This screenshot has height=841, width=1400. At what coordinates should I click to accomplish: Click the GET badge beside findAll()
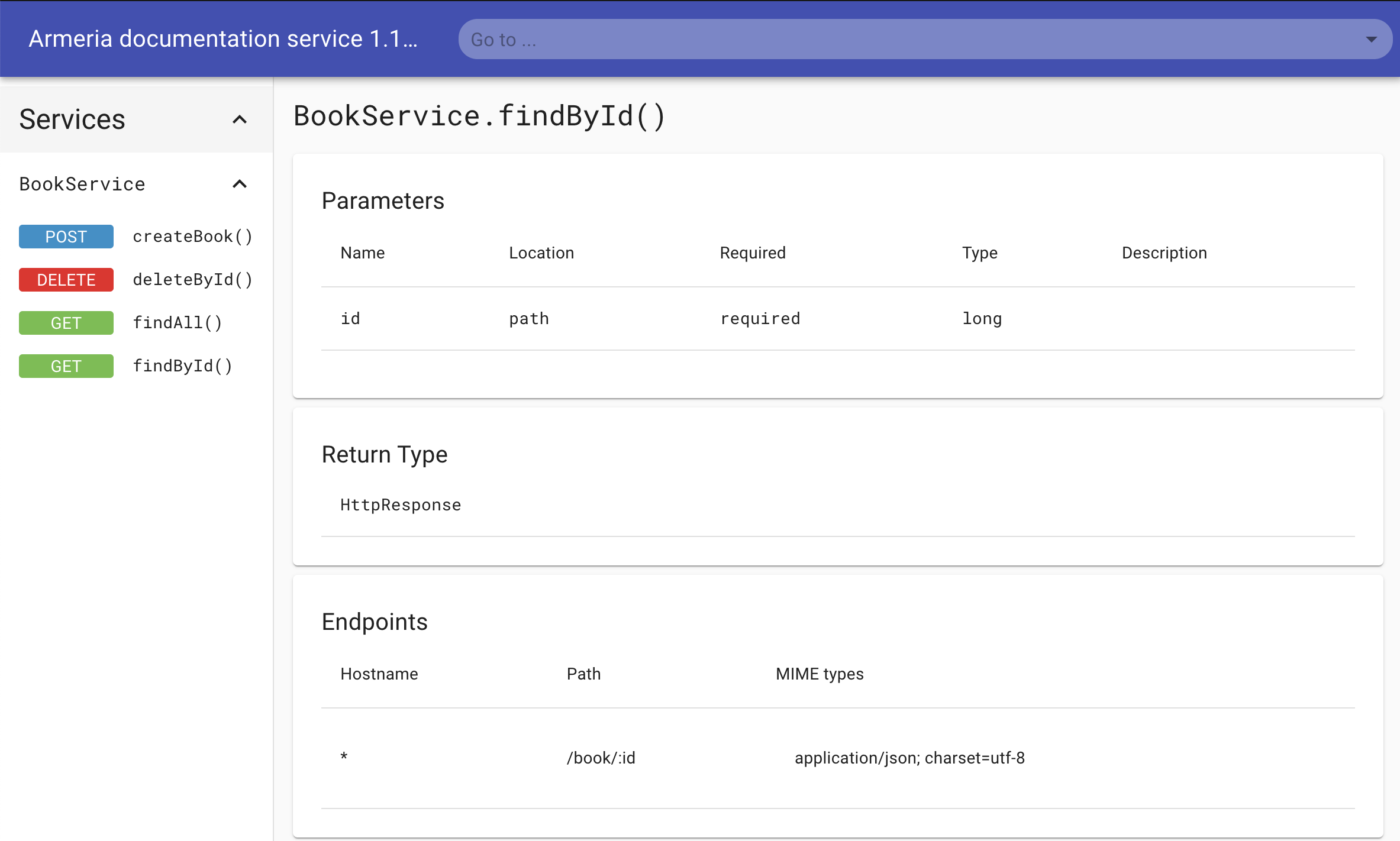pyautogui.click(x=66, y=323)
